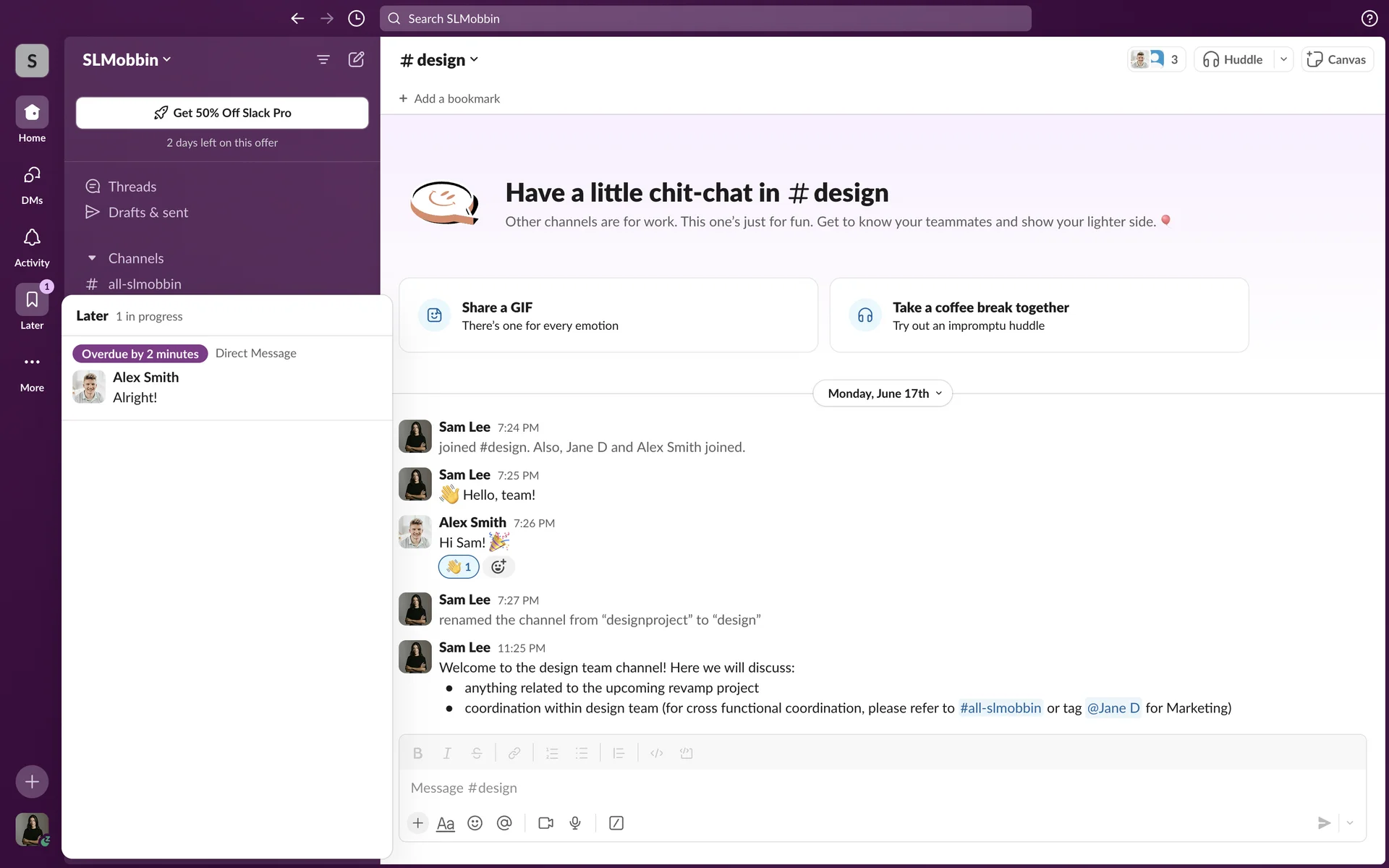Click Get 50% Off Slack Pro button

pyautogui.click(x=222, y=113)
